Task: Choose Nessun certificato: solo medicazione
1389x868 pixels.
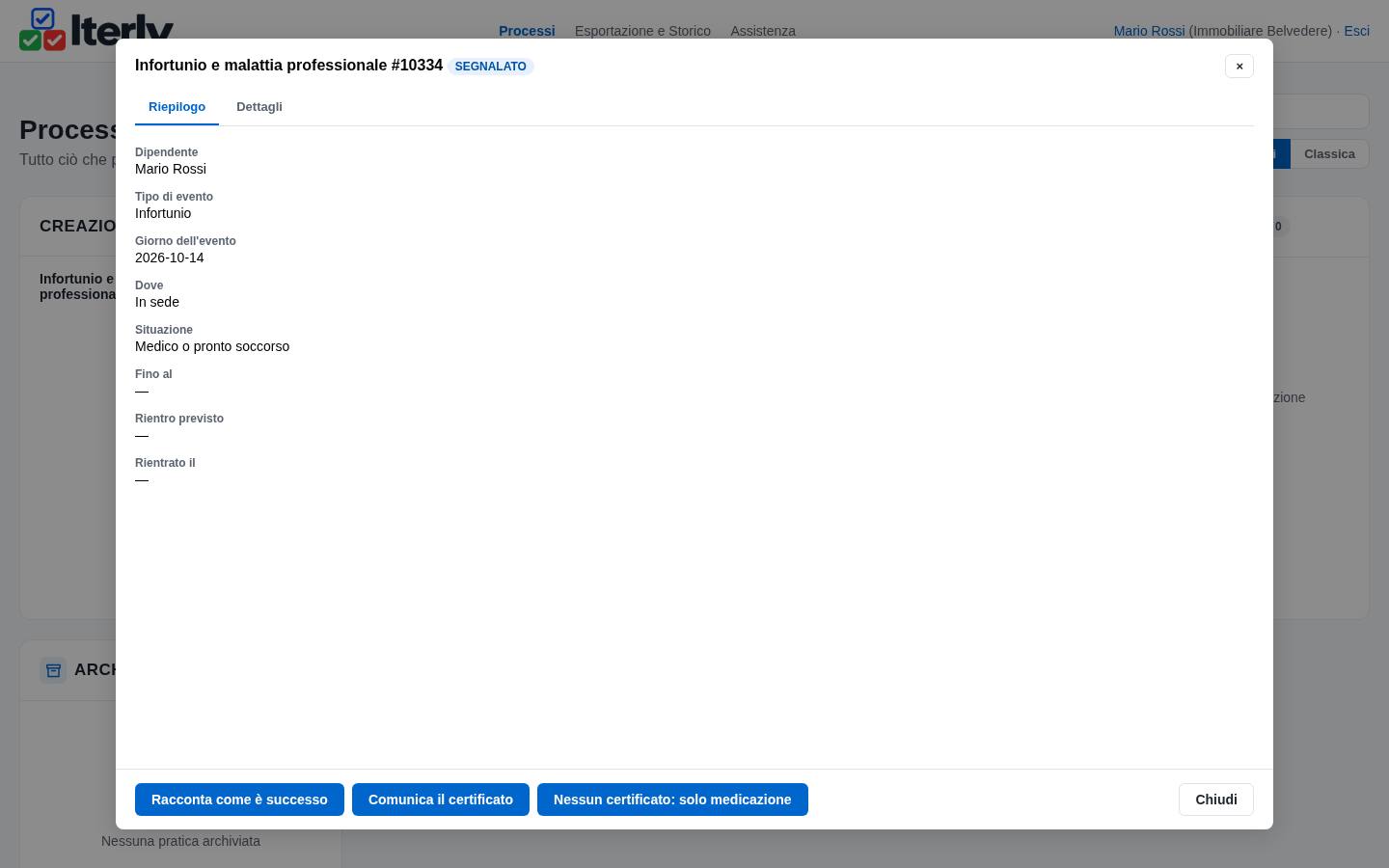Action: pos(672,800)
